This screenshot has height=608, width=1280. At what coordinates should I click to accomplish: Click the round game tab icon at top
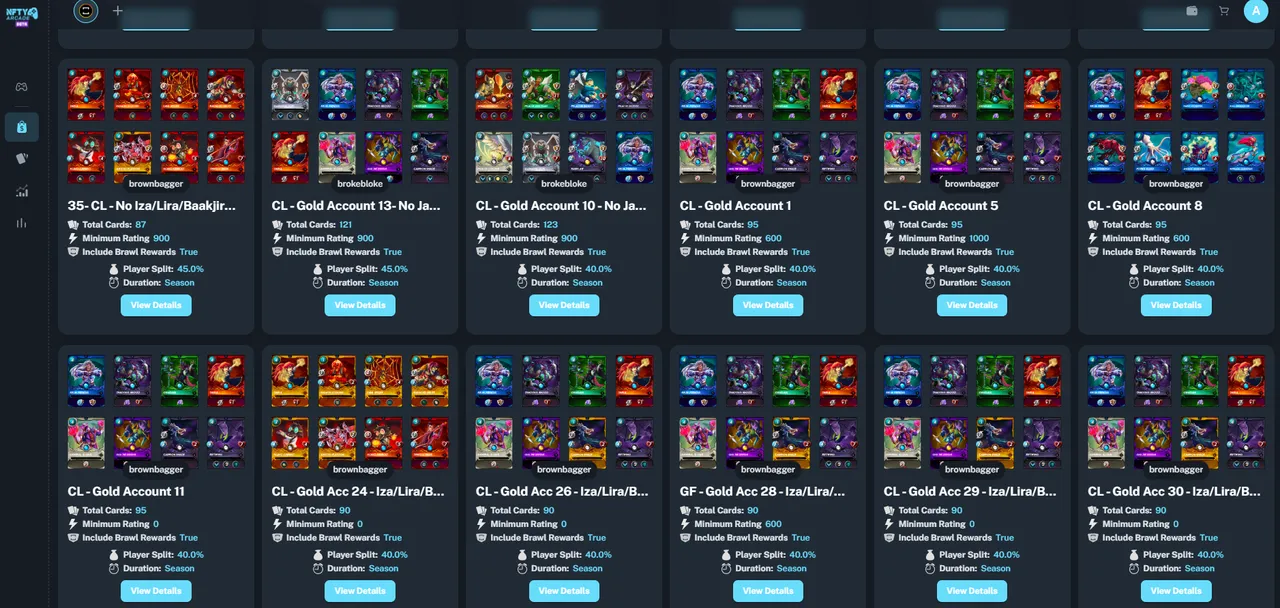86,11
